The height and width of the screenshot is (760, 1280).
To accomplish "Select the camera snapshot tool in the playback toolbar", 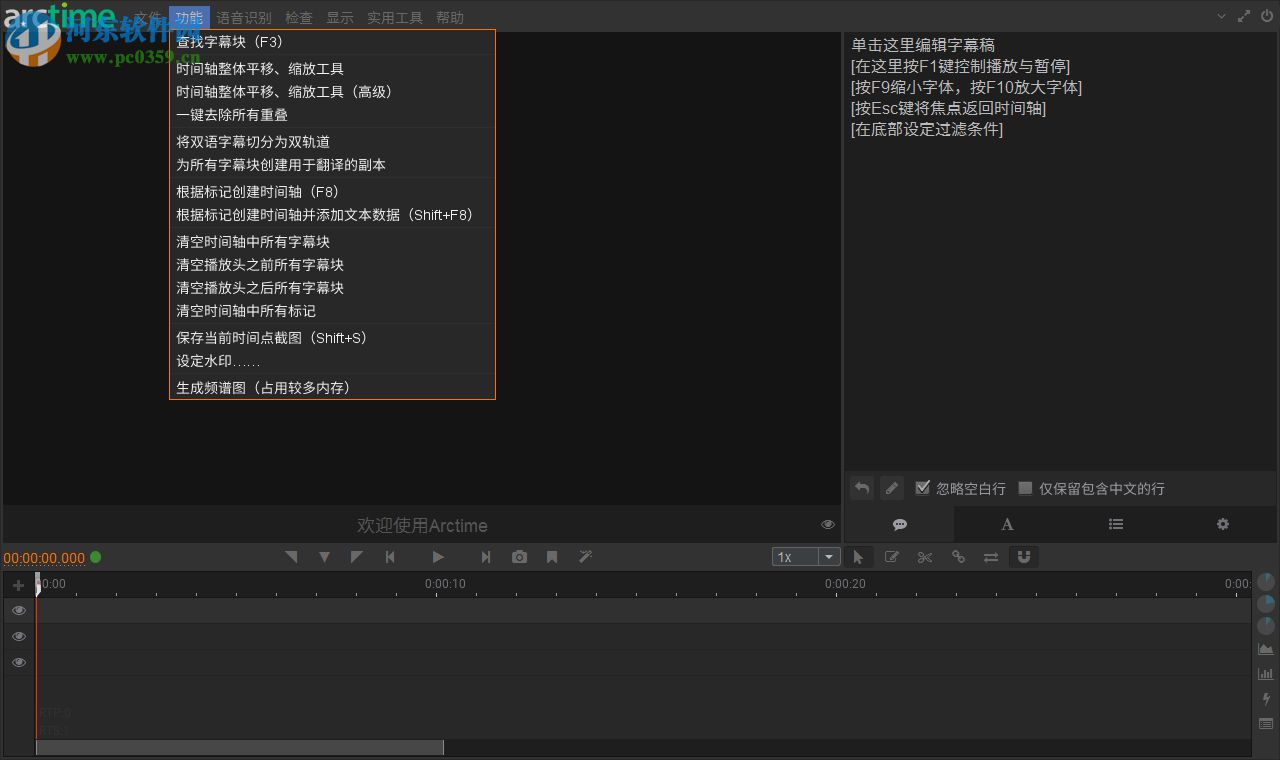I will [x=519, y=557].
